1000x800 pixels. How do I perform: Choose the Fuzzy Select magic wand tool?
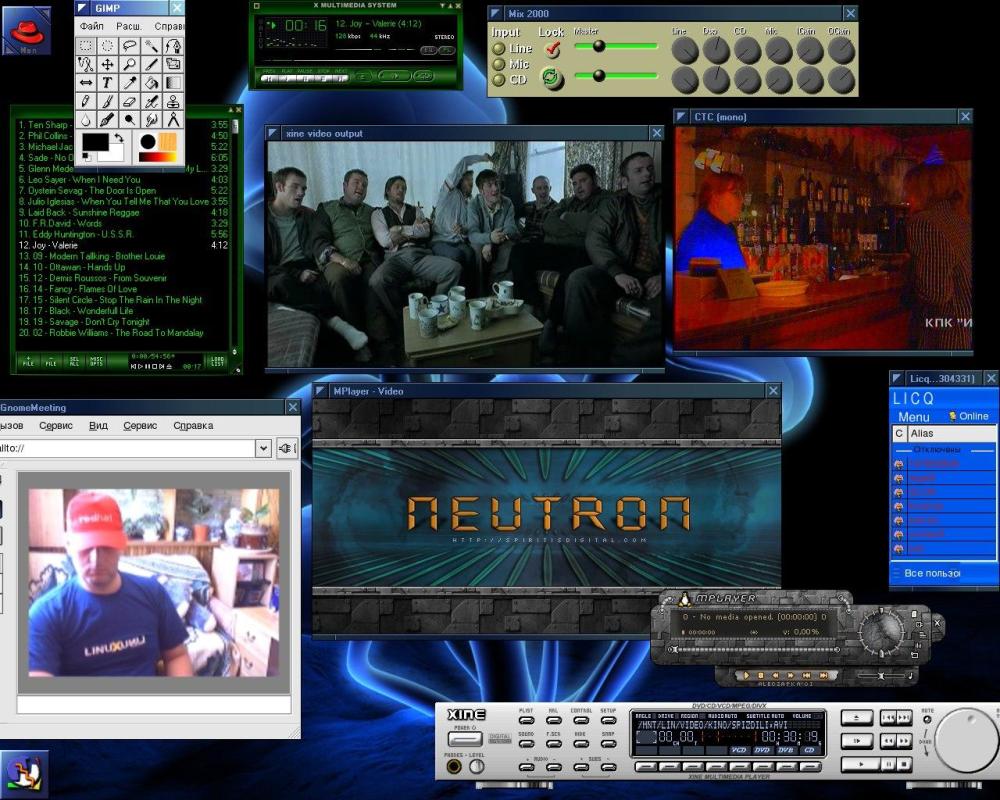pyautogui.click(x=151, y=46)
